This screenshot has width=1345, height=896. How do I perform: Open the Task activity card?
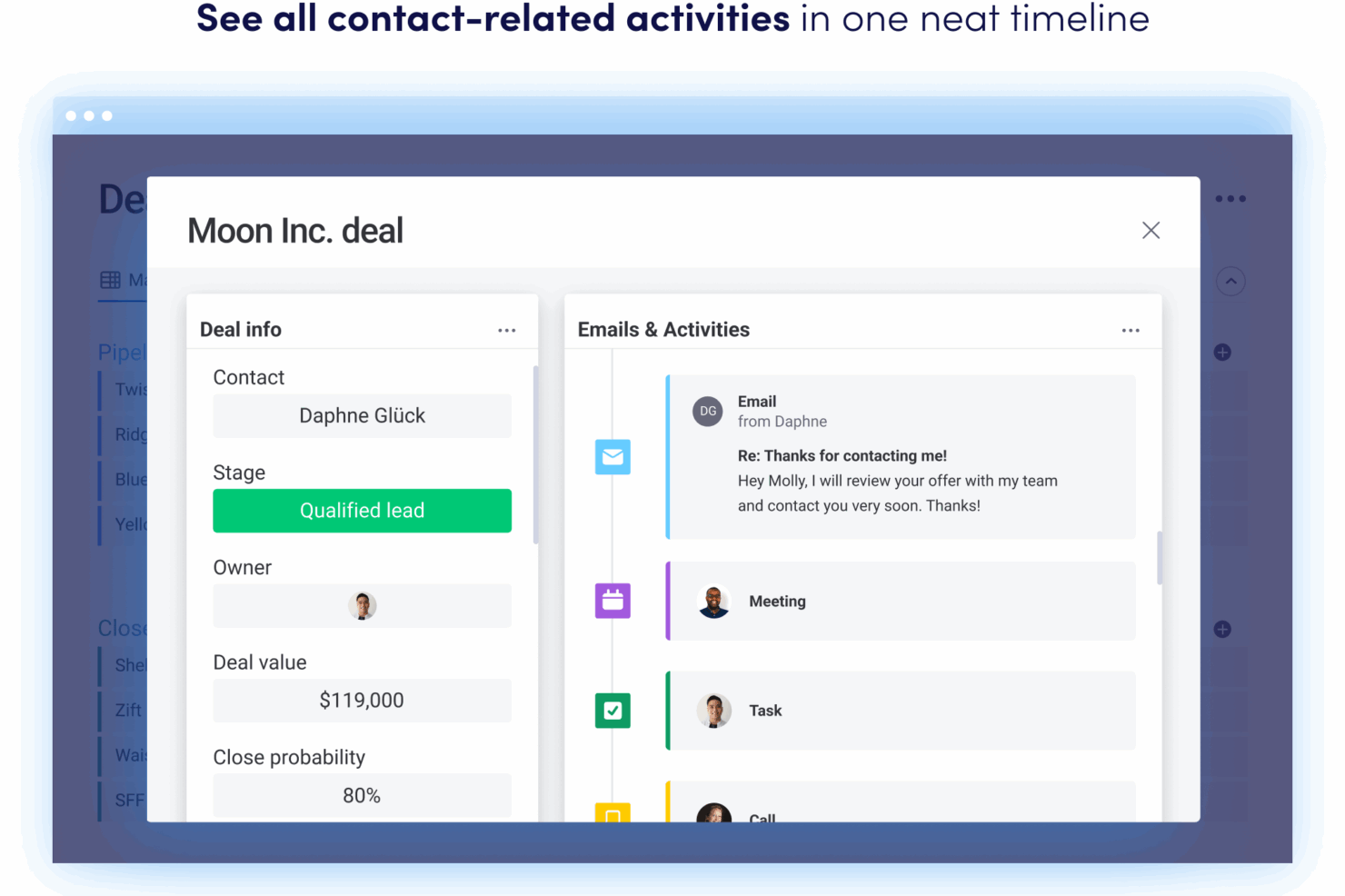coord(900,711)
